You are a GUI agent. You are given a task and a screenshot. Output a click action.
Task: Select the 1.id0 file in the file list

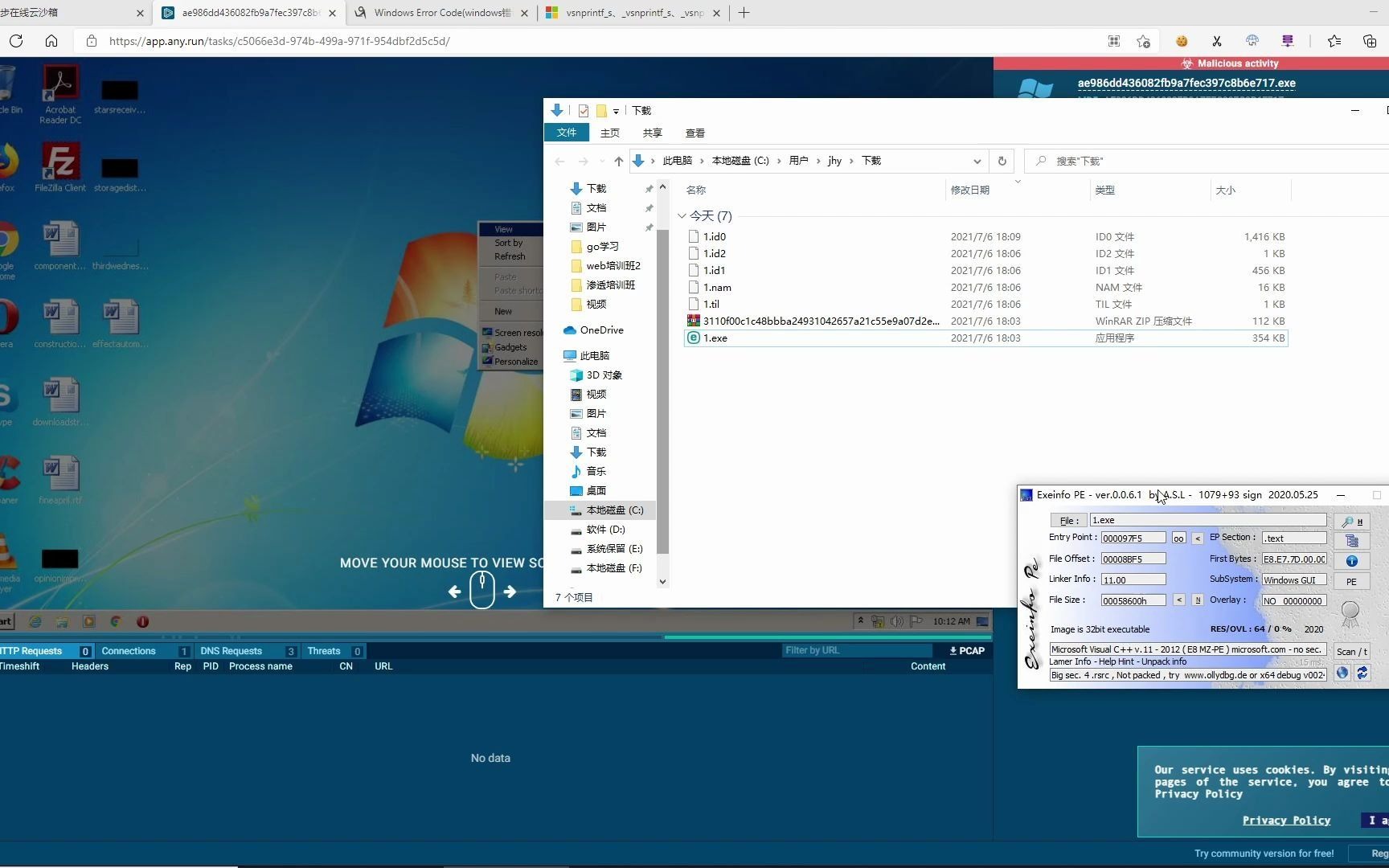click(x=985, y=237)
